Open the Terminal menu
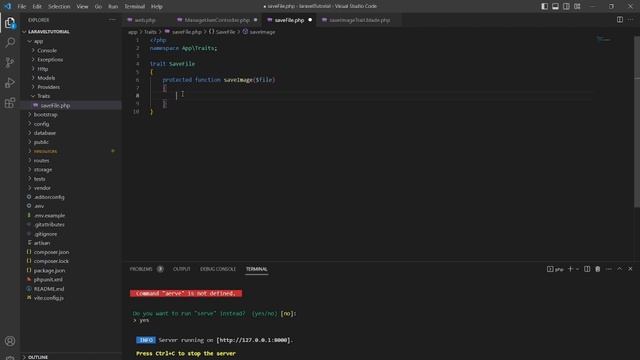This screenshot has height=360, width=640. [x=134, y=7]
